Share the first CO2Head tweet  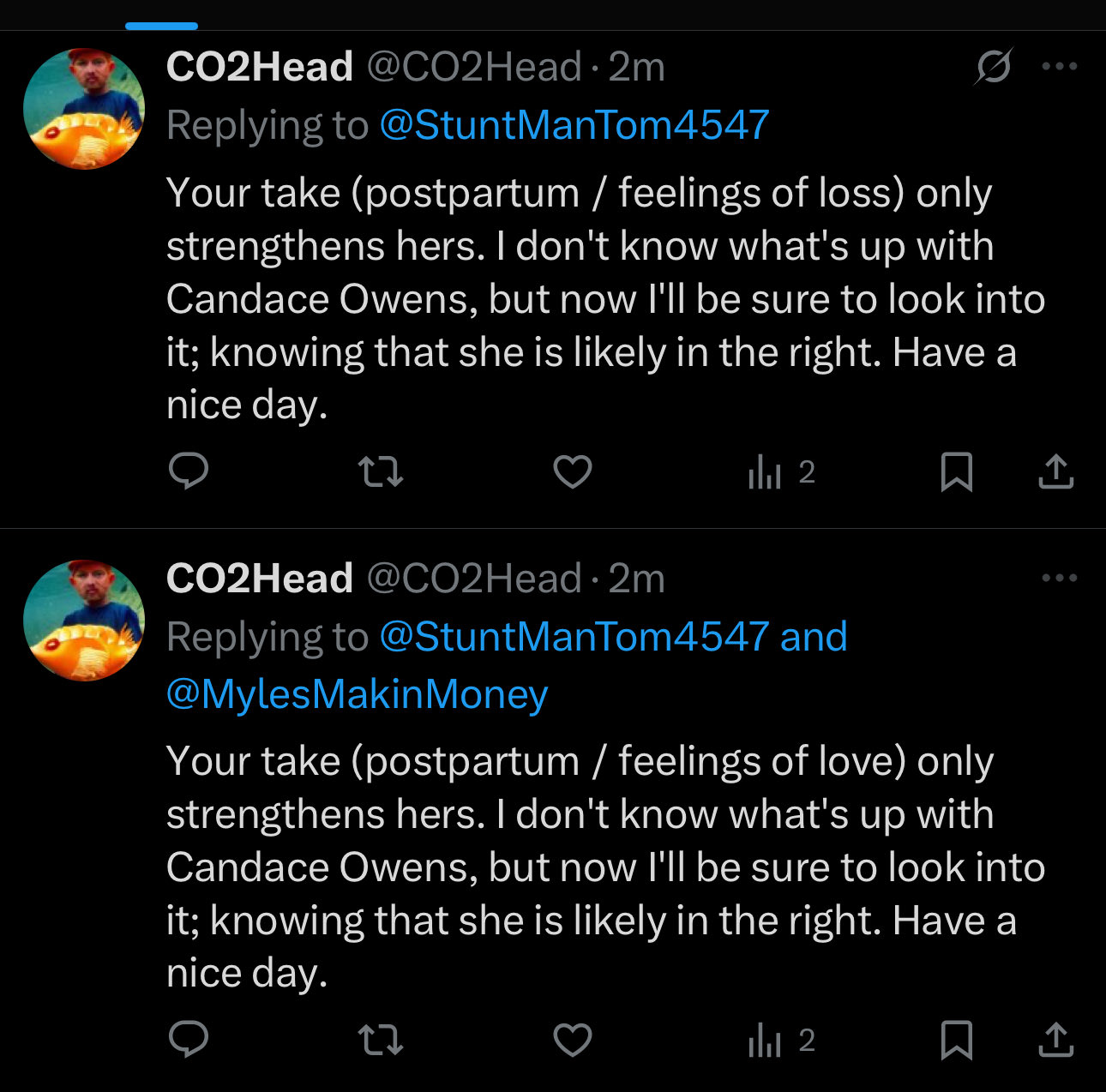(x=1056, y=471)
